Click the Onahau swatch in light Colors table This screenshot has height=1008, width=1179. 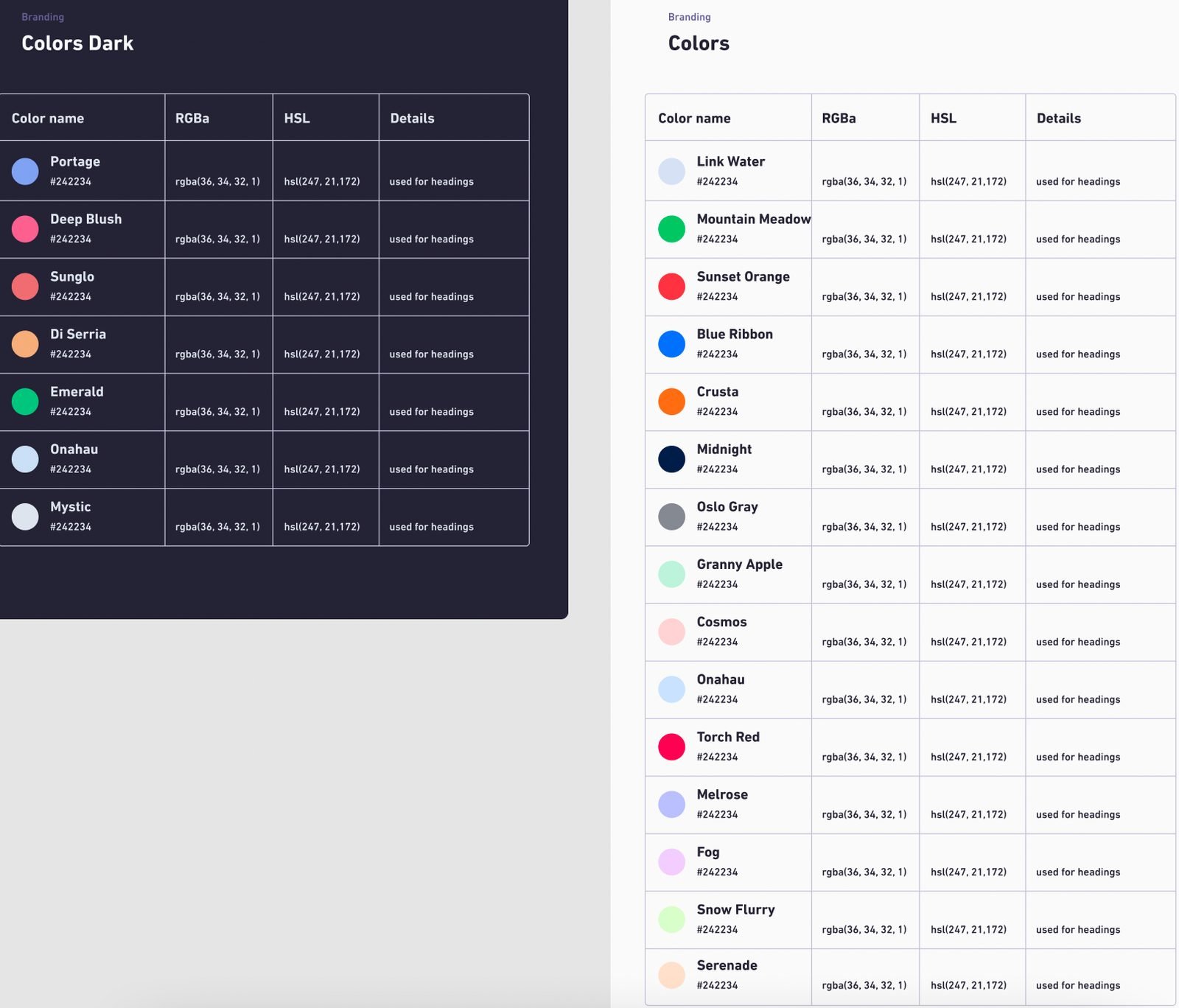pos(671,689)
